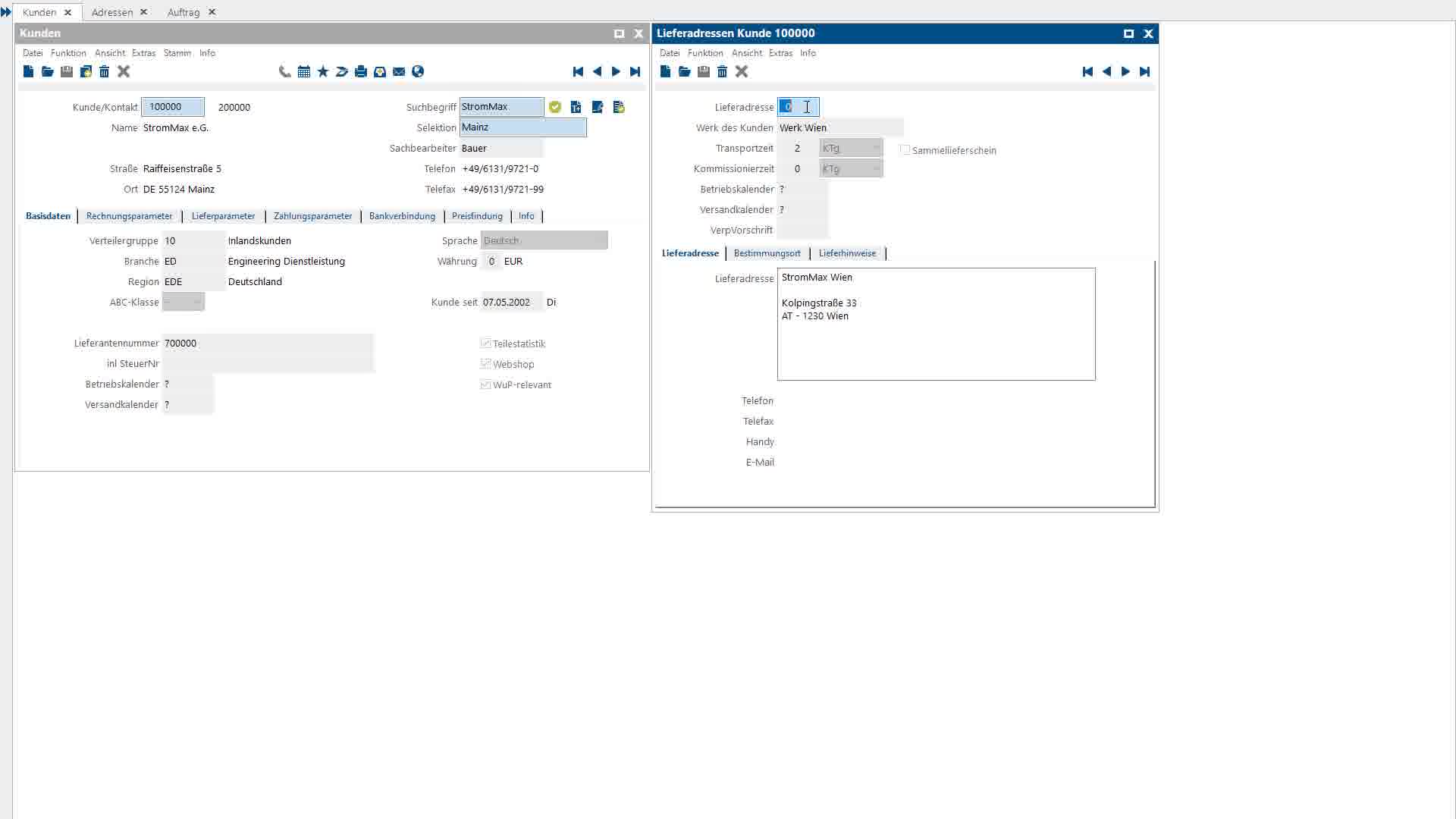
Task: Select Sprache dropdown showing Deutsch
Action: (543, 240)
